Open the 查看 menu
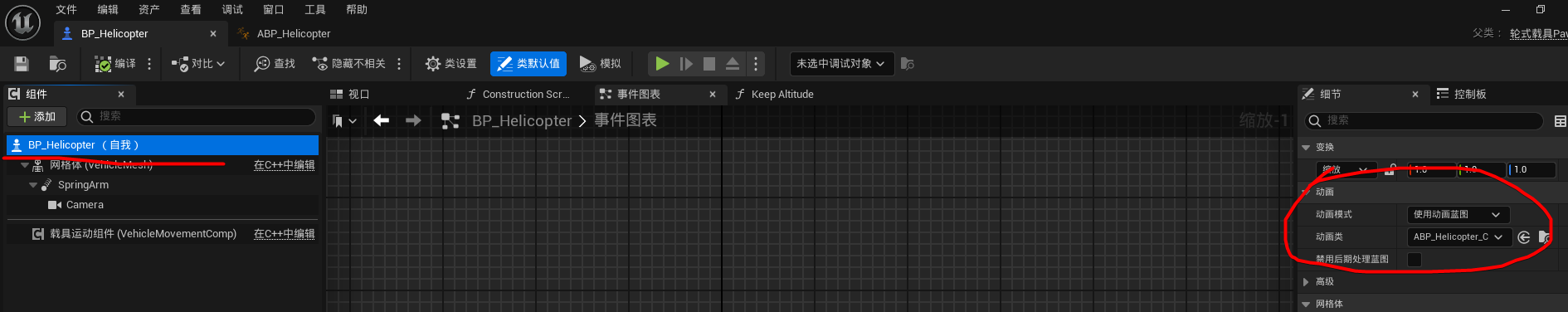This screenshot has width=1568, height=312. pos(191,10)
